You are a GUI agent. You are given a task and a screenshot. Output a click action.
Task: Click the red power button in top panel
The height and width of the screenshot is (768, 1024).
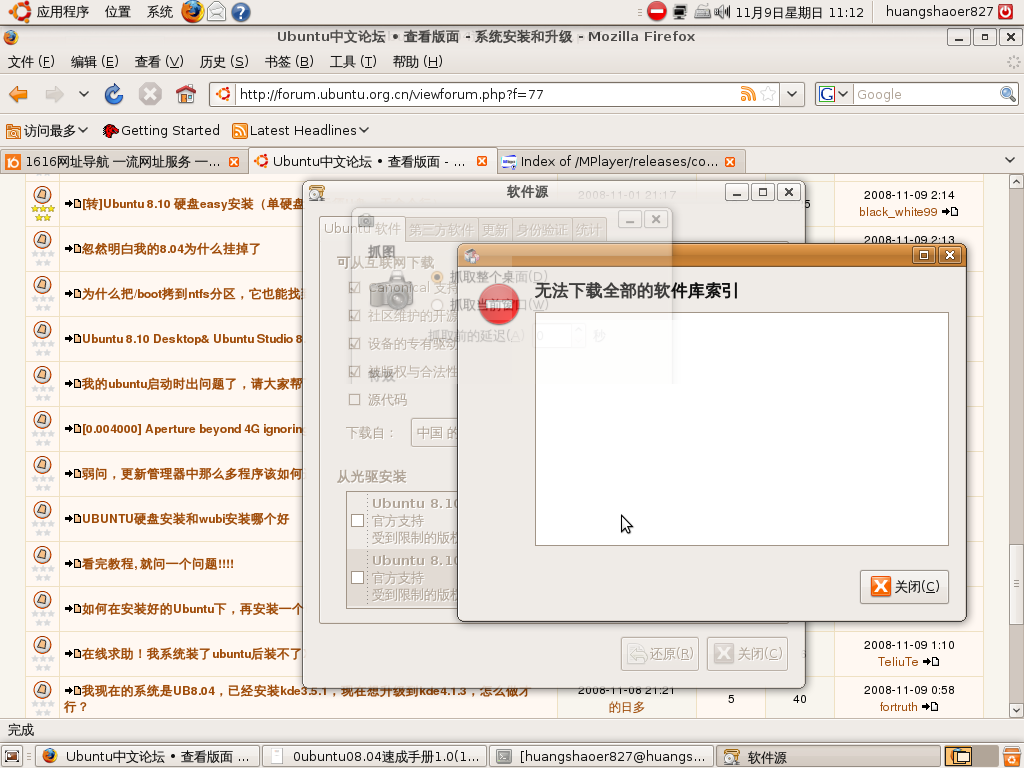1006,11
